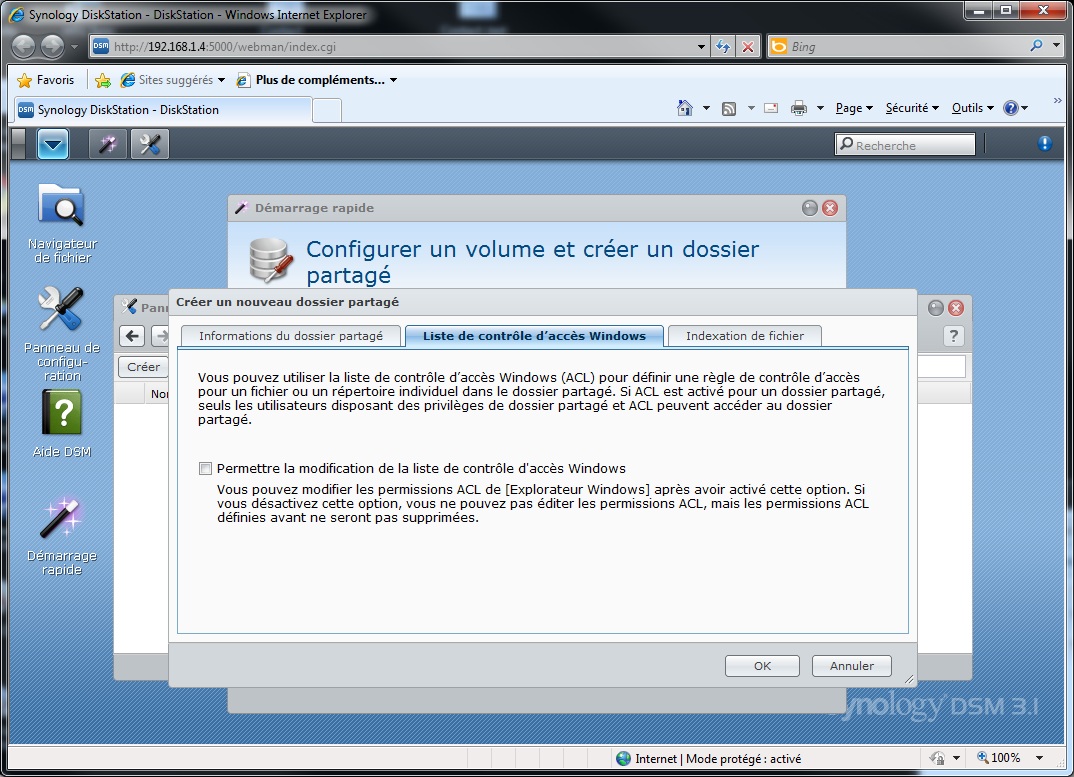Viewport: 1074px width, 777px height.
Task: Click the address bar URL field
Action: pos(401,47)
